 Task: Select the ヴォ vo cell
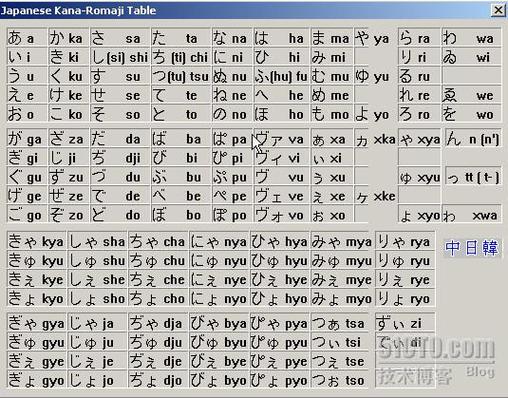point(282,215)
